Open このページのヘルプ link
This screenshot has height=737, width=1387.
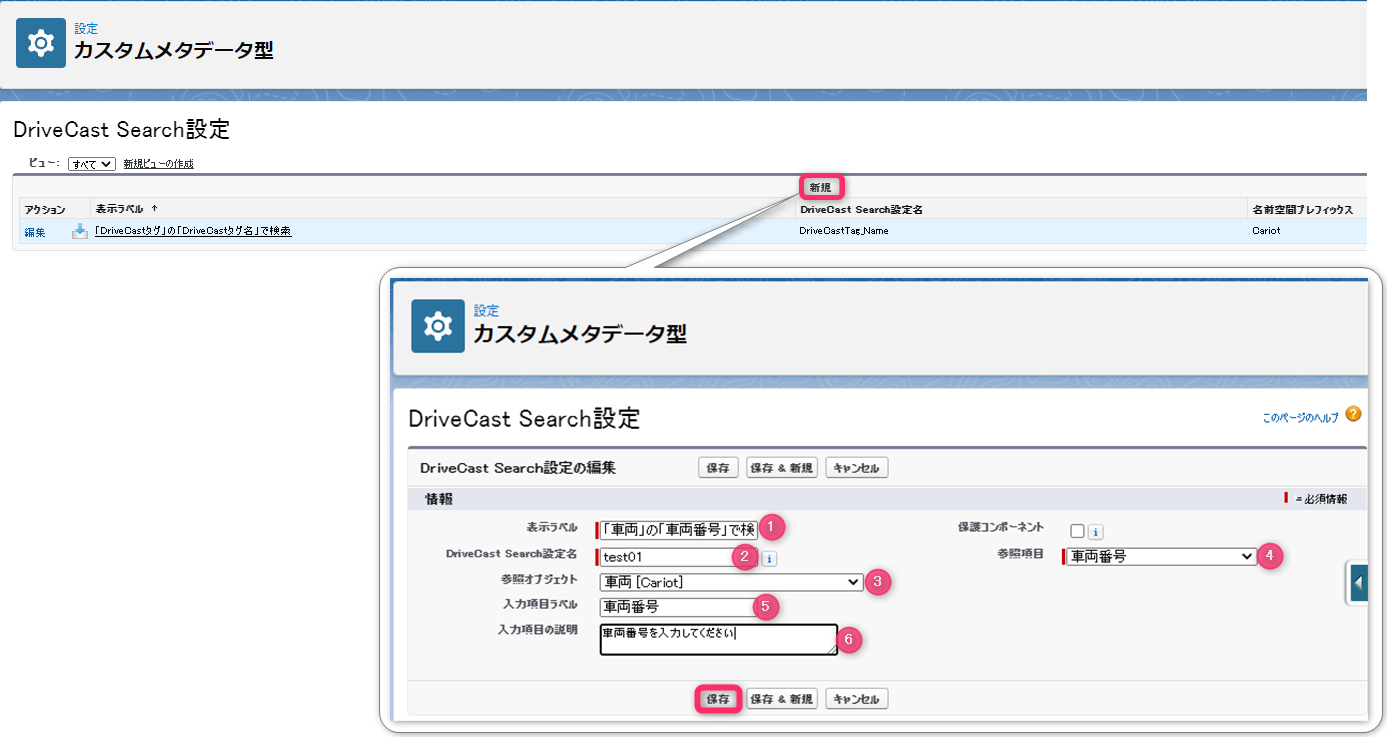[x=1300, y=418]
